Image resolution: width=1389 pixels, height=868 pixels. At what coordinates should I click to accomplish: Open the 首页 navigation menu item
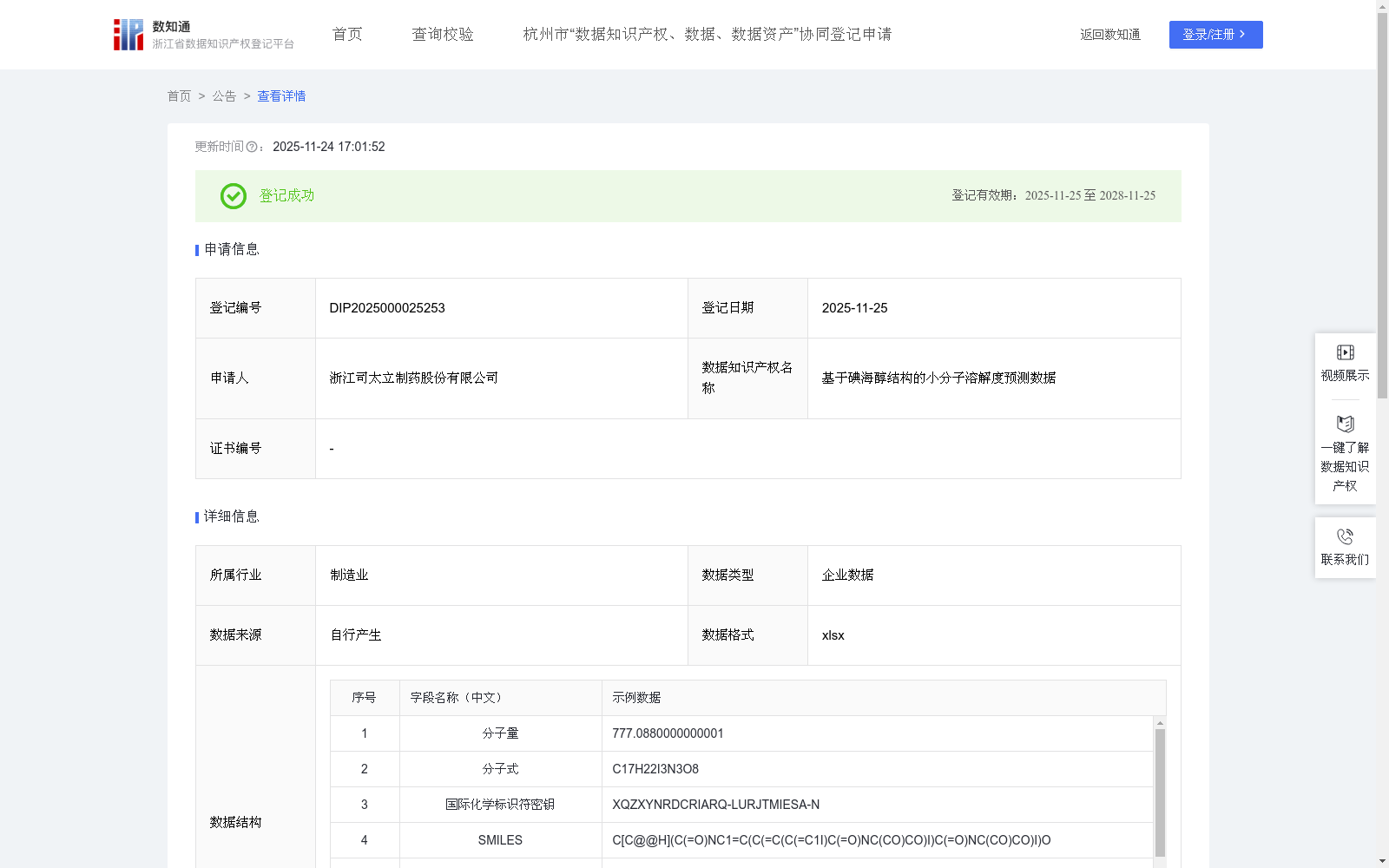(347, 35)
